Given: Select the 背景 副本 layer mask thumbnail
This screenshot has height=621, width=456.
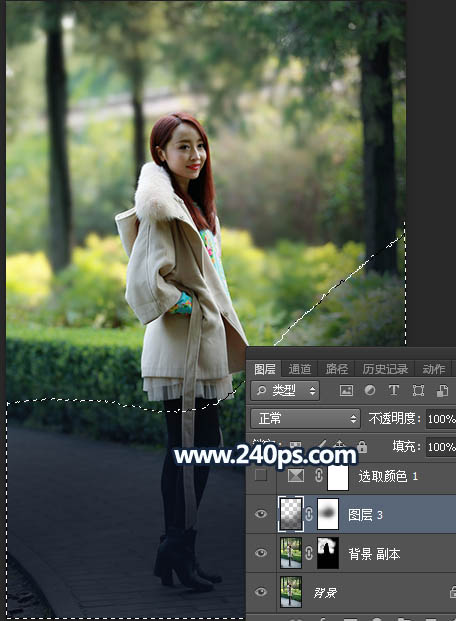Looking at the screenshot, I should tap(328, 553).
